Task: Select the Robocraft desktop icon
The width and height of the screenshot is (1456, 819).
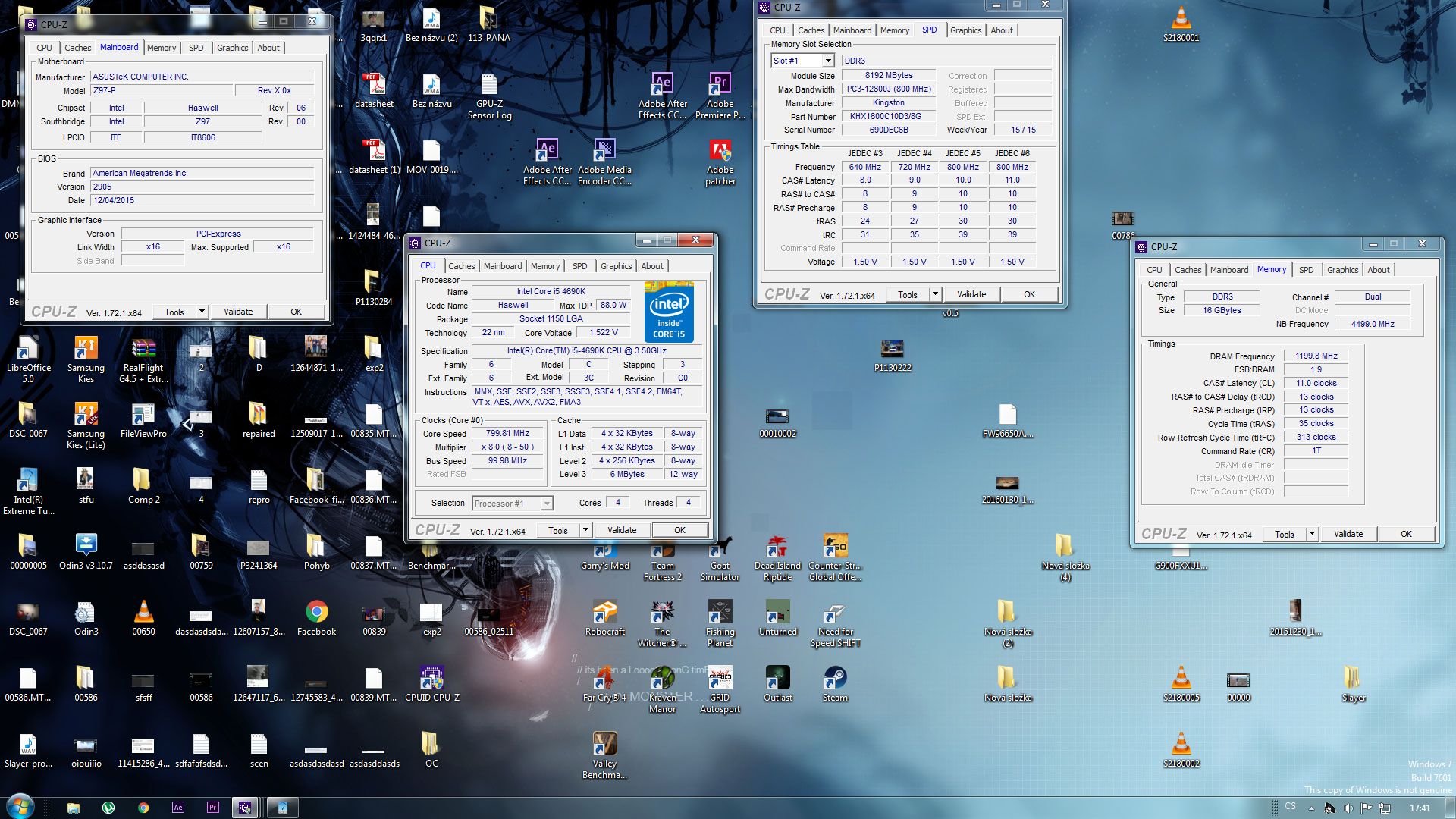Action: point(604,617)
